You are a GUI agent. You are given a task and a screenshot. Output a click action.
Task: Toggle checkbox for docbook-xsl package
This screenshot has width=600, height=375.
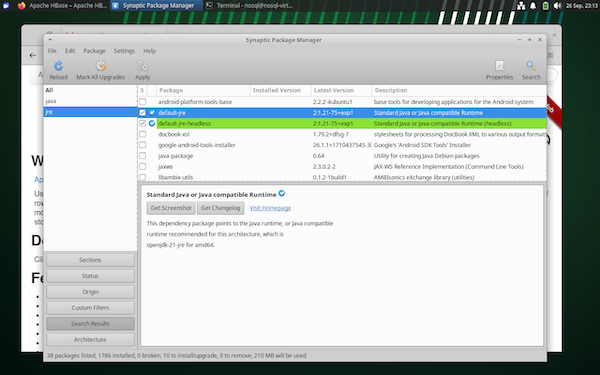click(x=142, y=134)
